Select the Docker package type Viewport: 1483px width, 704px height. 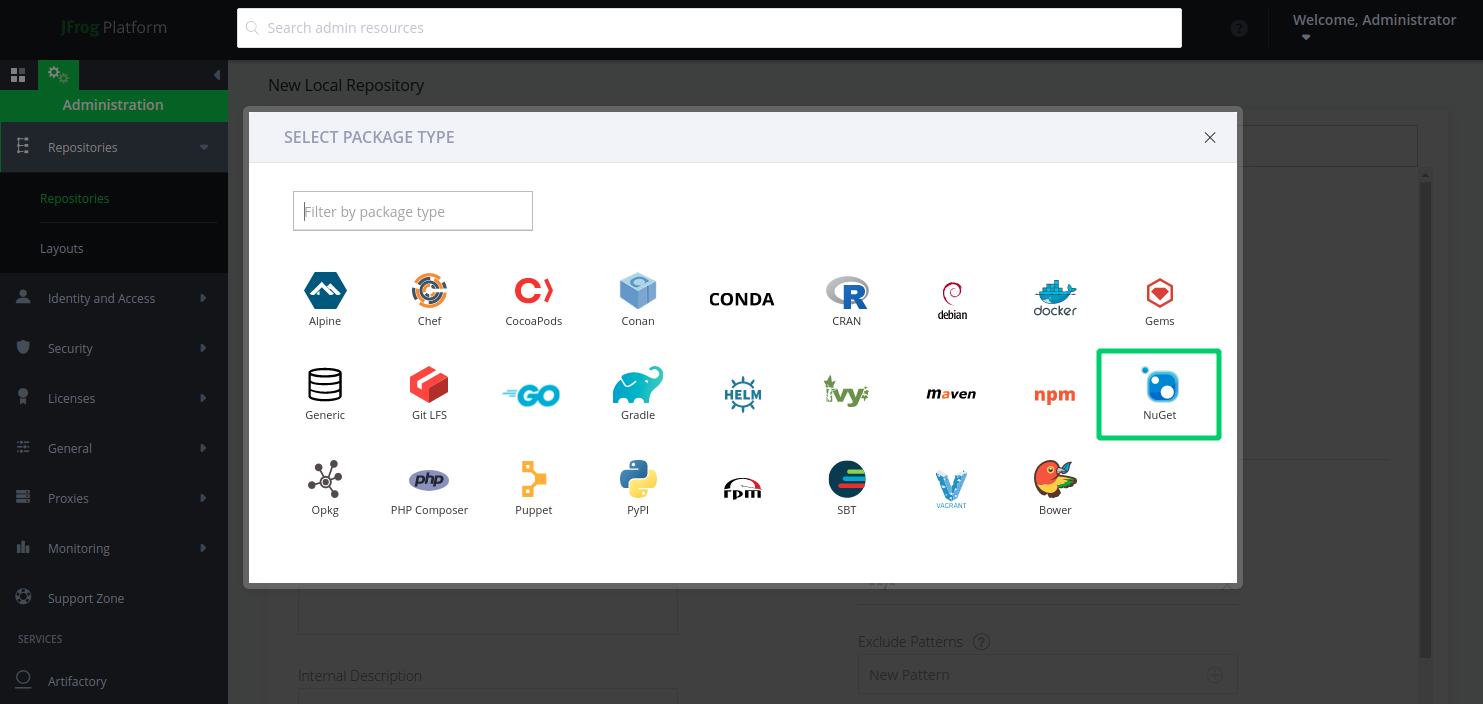point(1055,297)
